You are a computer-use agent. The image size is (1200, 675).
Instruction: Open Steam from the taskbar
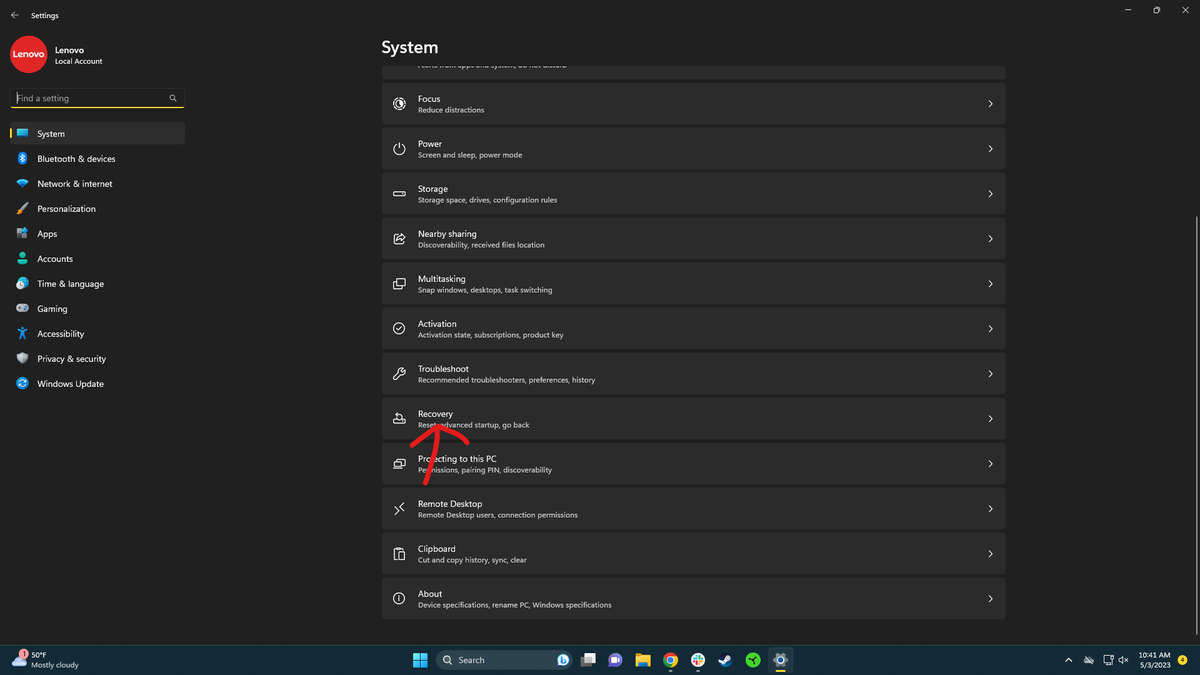(x=724, y=660)
